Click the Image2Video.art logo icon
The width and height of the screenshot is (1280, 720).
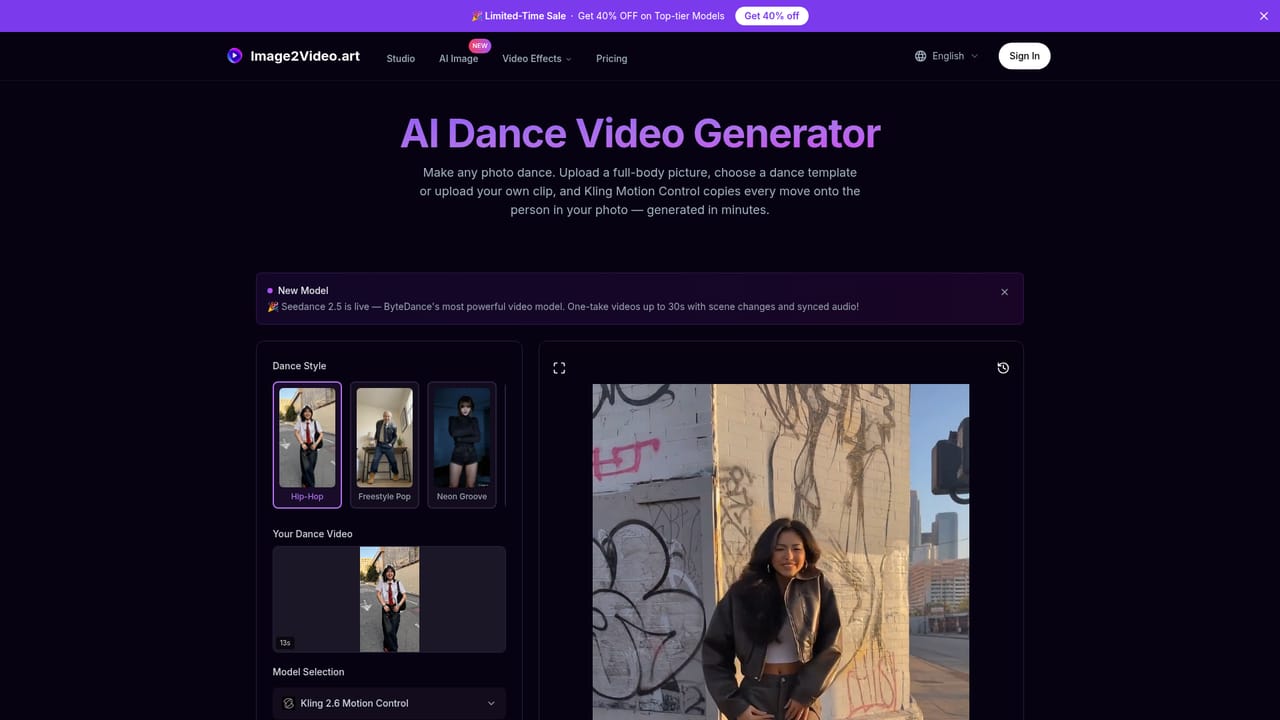(235, 56)
